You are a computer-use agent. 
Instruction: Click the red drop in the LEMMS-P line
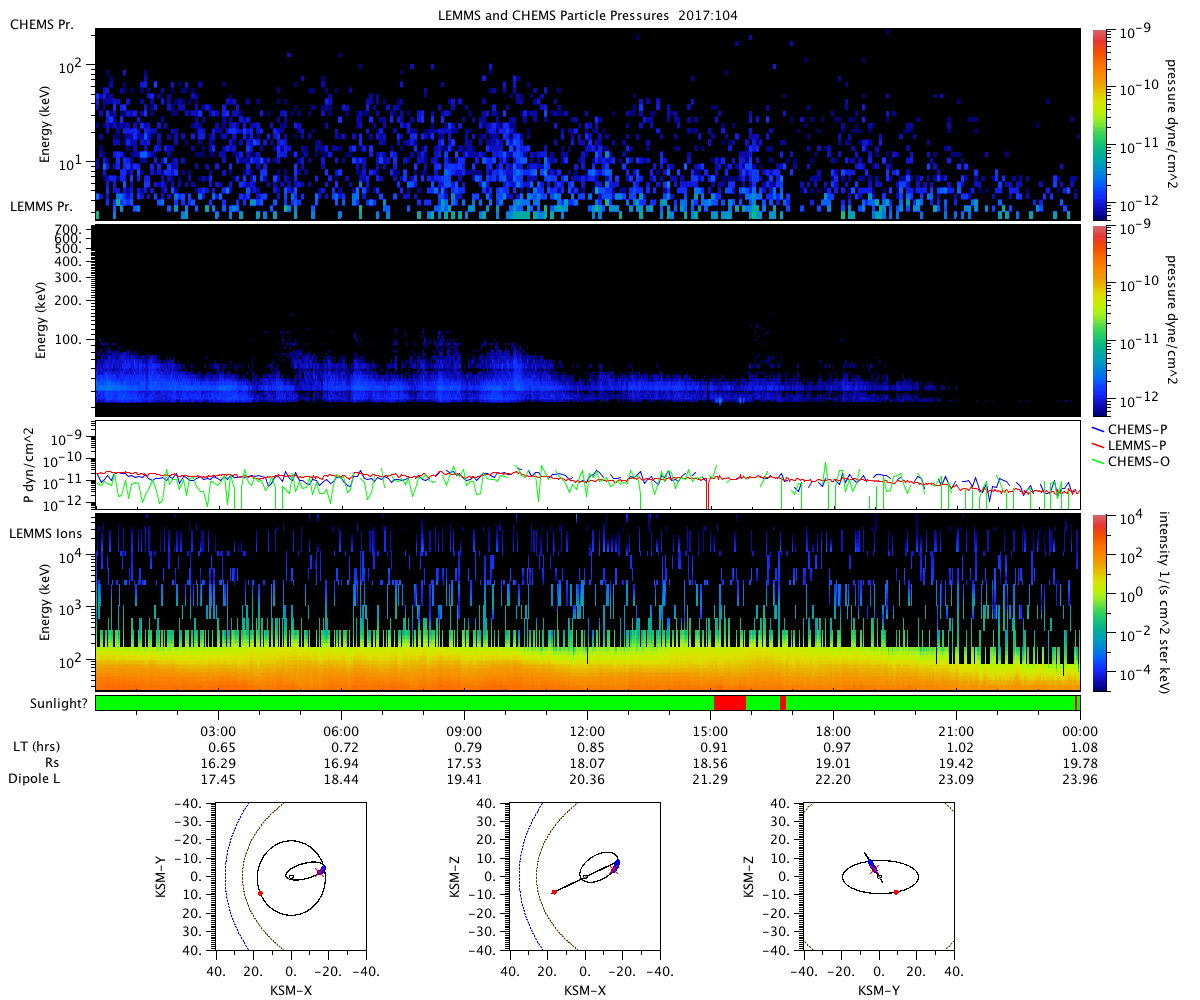coord(708,492)
